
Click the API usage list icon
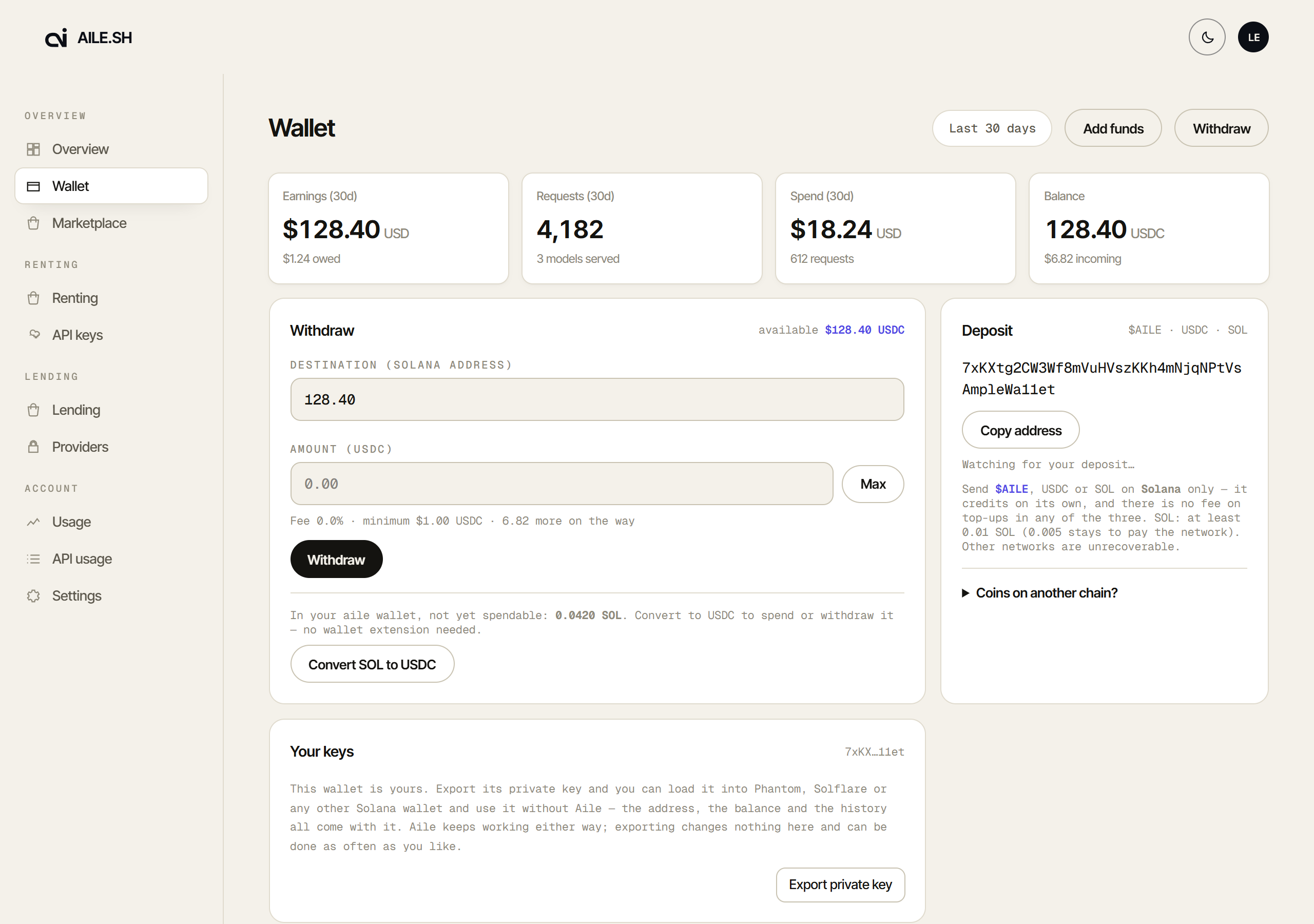33,559
